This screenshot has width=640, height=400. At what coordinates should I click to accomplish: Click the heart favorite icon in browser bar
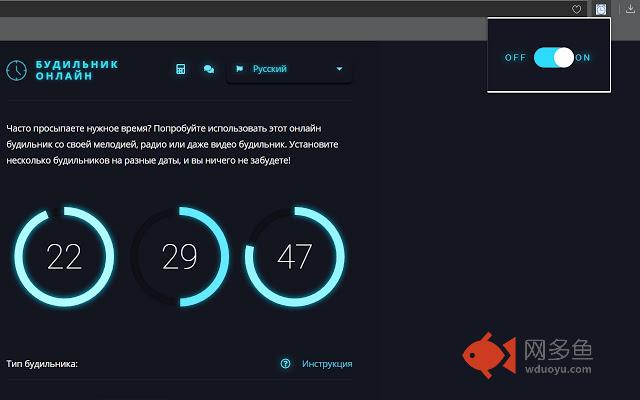click(576, 9)
